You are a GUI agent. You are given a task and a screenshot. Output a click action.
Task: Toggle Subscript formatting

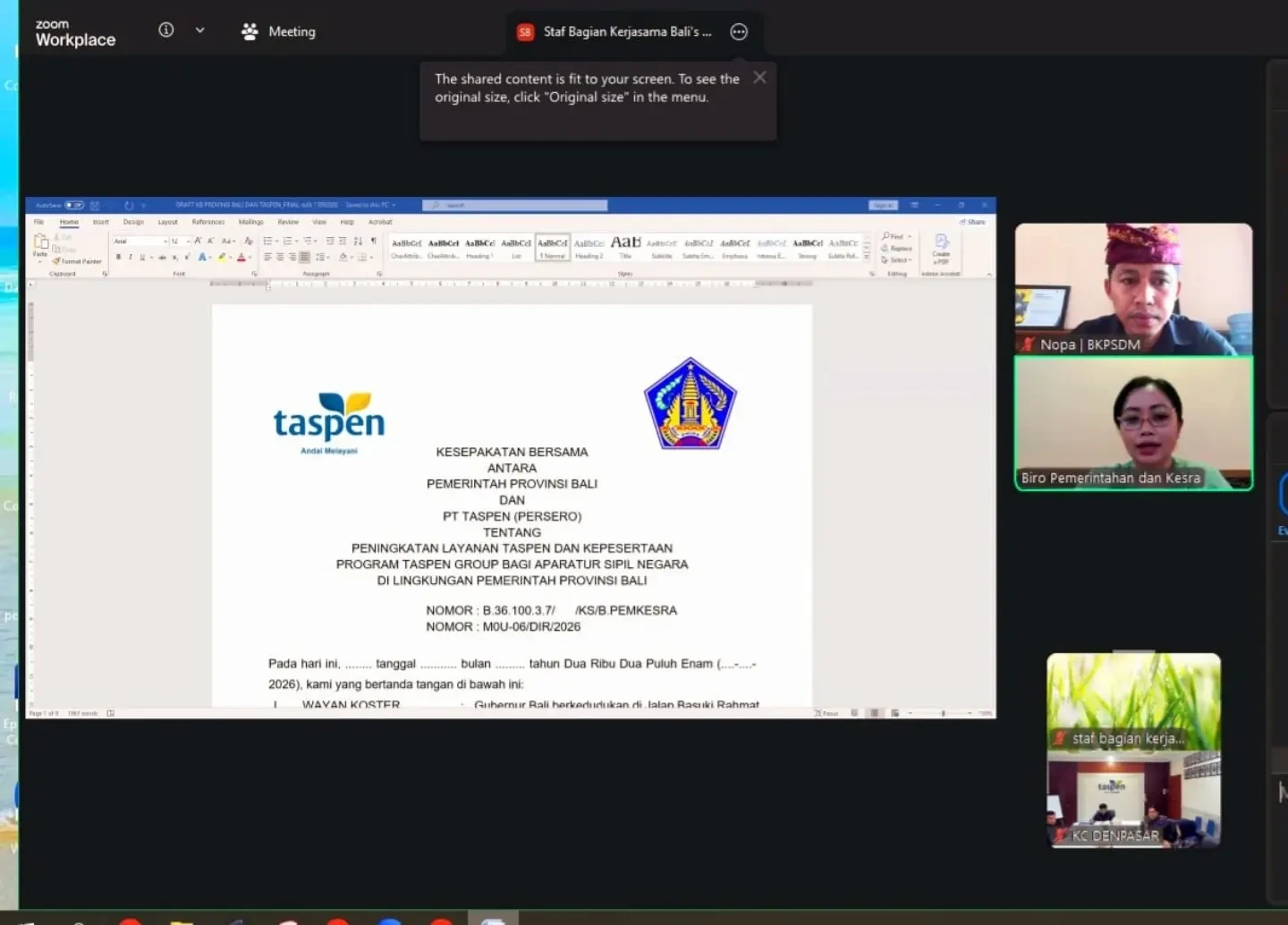(x=174, y=257)
